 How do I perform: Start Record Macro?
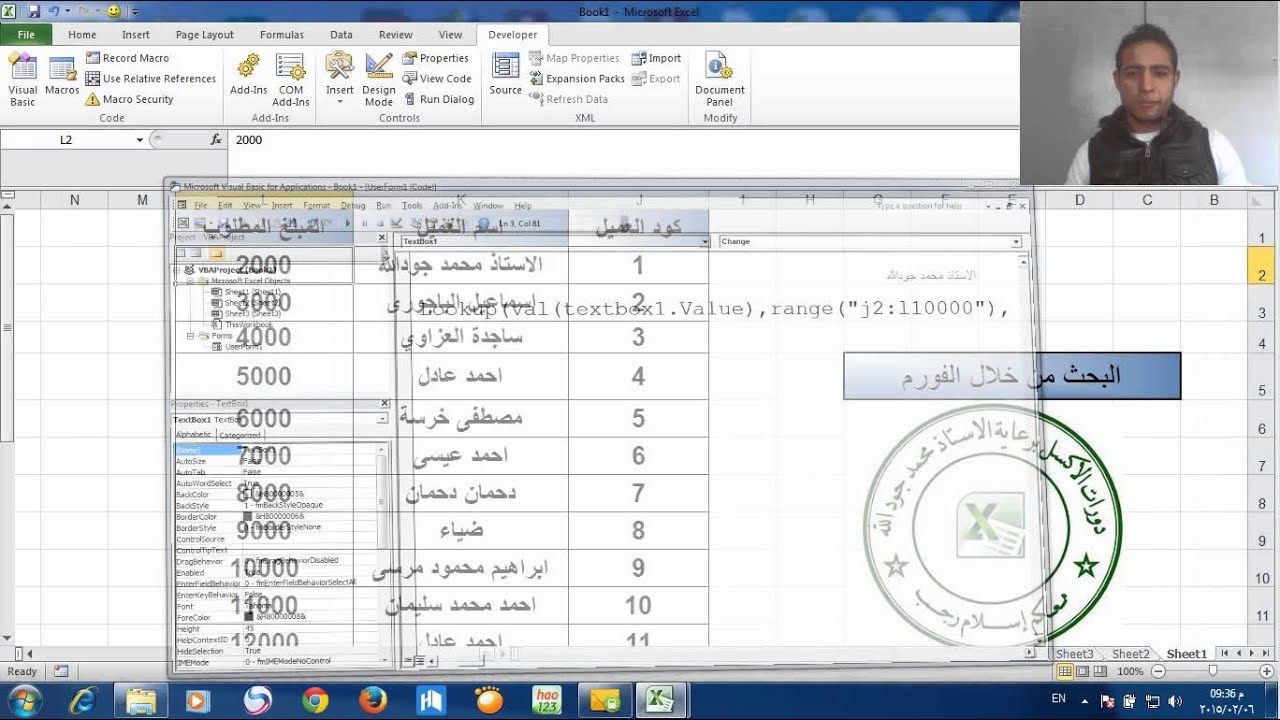[127, 58]
